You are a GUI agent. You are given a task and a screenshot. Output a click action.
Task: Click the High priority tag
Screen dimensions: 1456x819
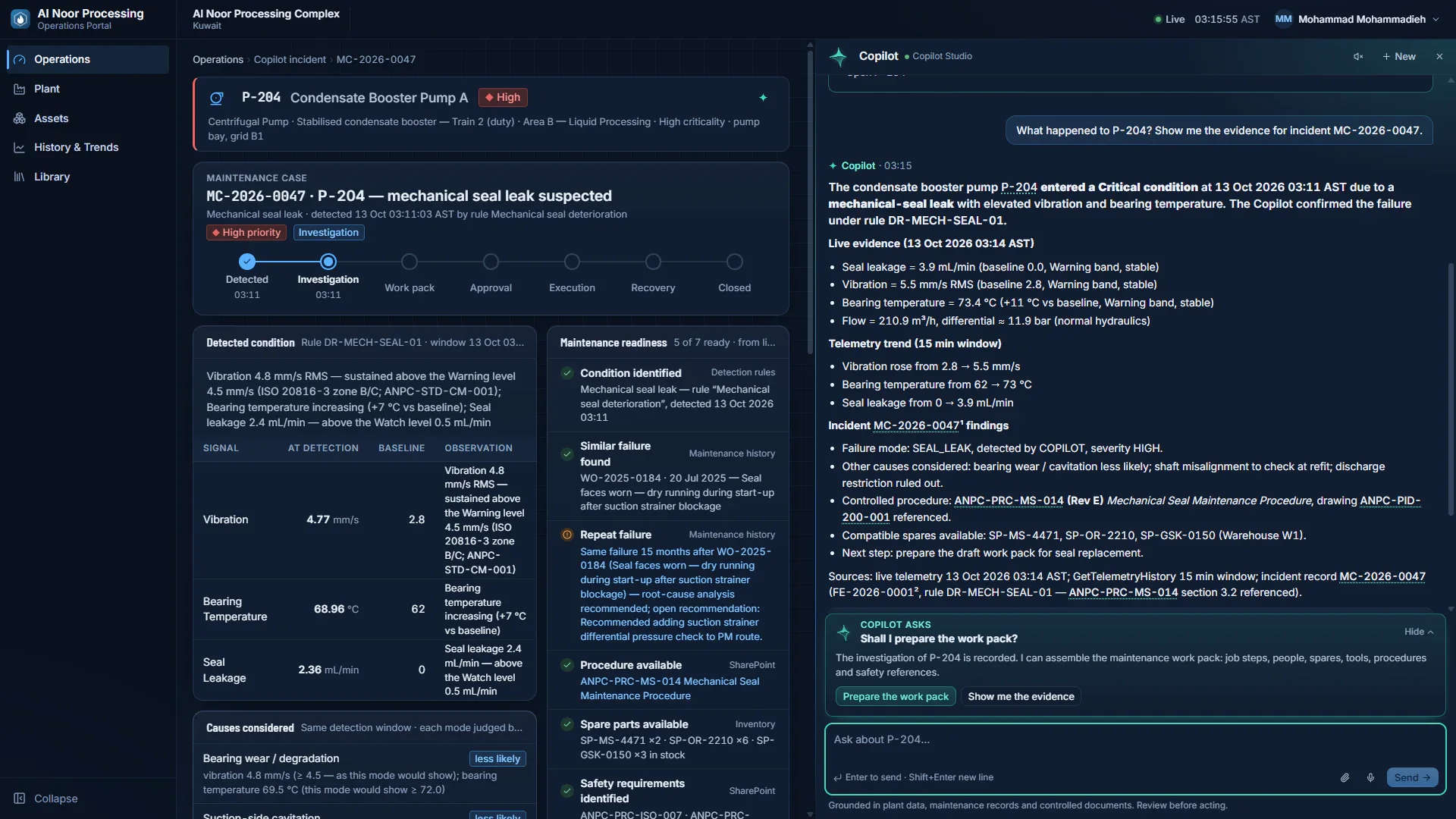(x=246, y=233)
